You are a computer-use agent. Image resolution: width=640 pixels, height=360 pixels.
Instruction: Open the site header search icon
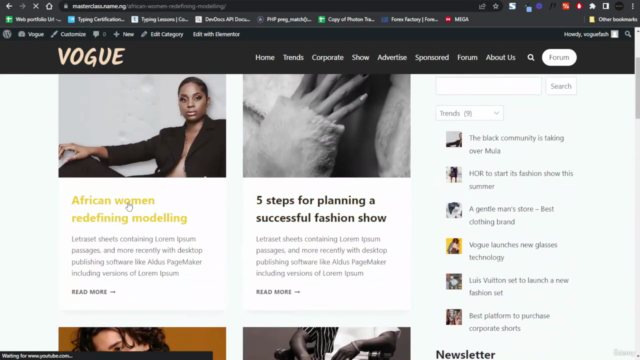coord(531,58)
